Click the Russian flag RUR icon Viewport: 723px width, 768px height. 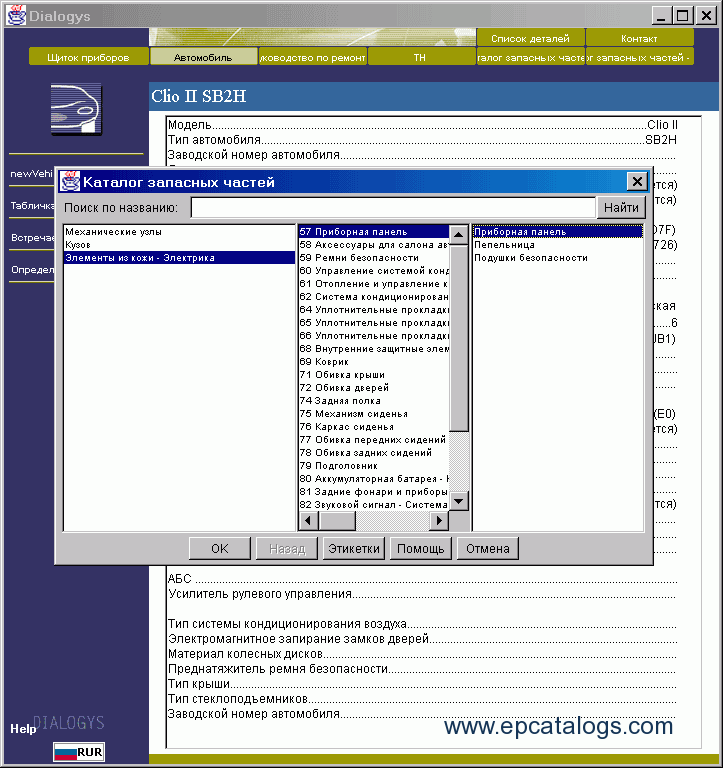[x=79, y=752]
